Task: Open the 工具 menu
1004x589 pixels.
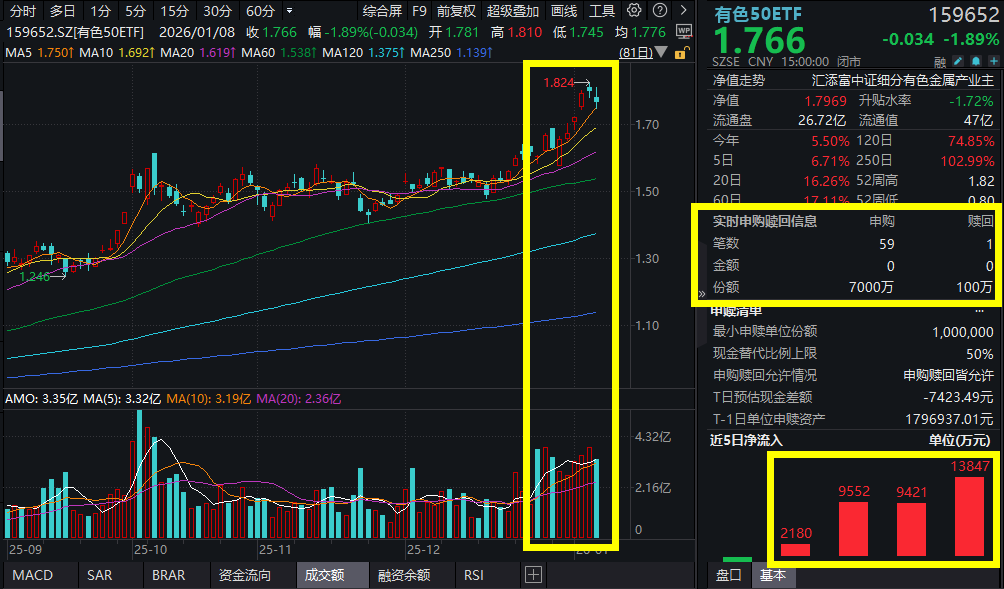Action: point(603,10)
